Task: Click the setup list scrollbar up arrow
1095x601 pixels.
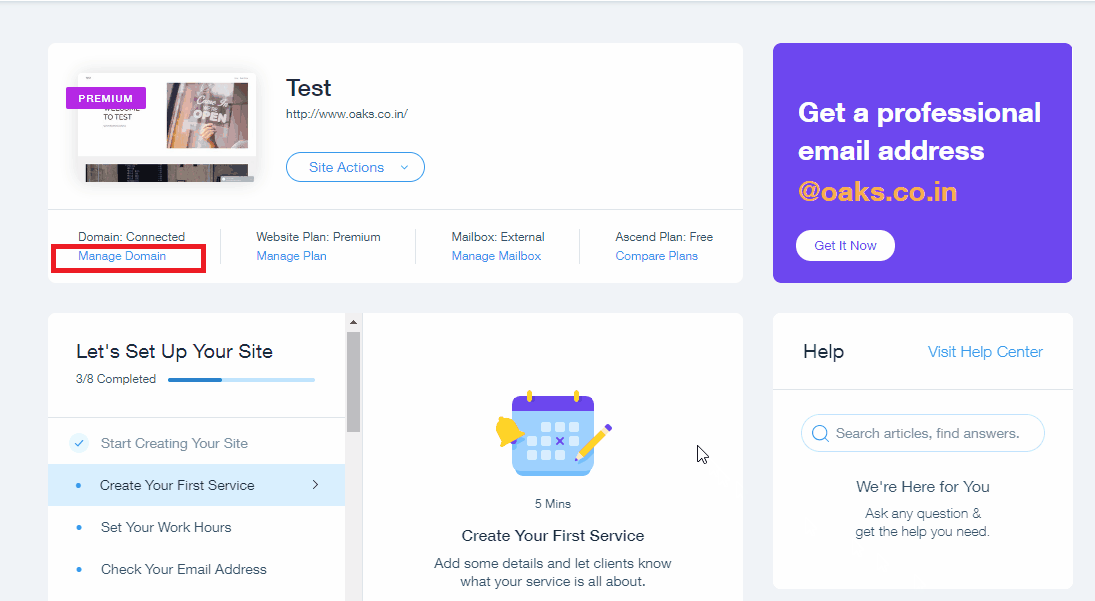Action: [x=353, y=322]
